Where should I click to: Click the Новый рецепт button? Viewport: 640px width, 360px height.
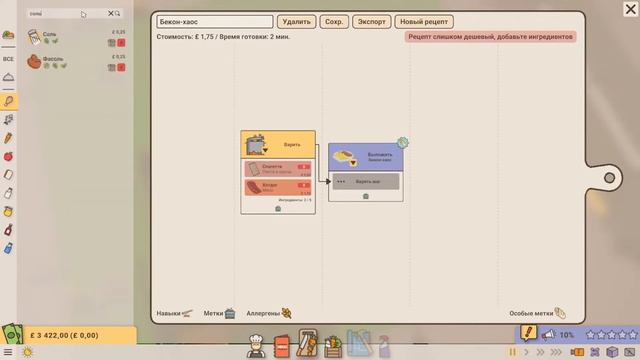(424, 22)
